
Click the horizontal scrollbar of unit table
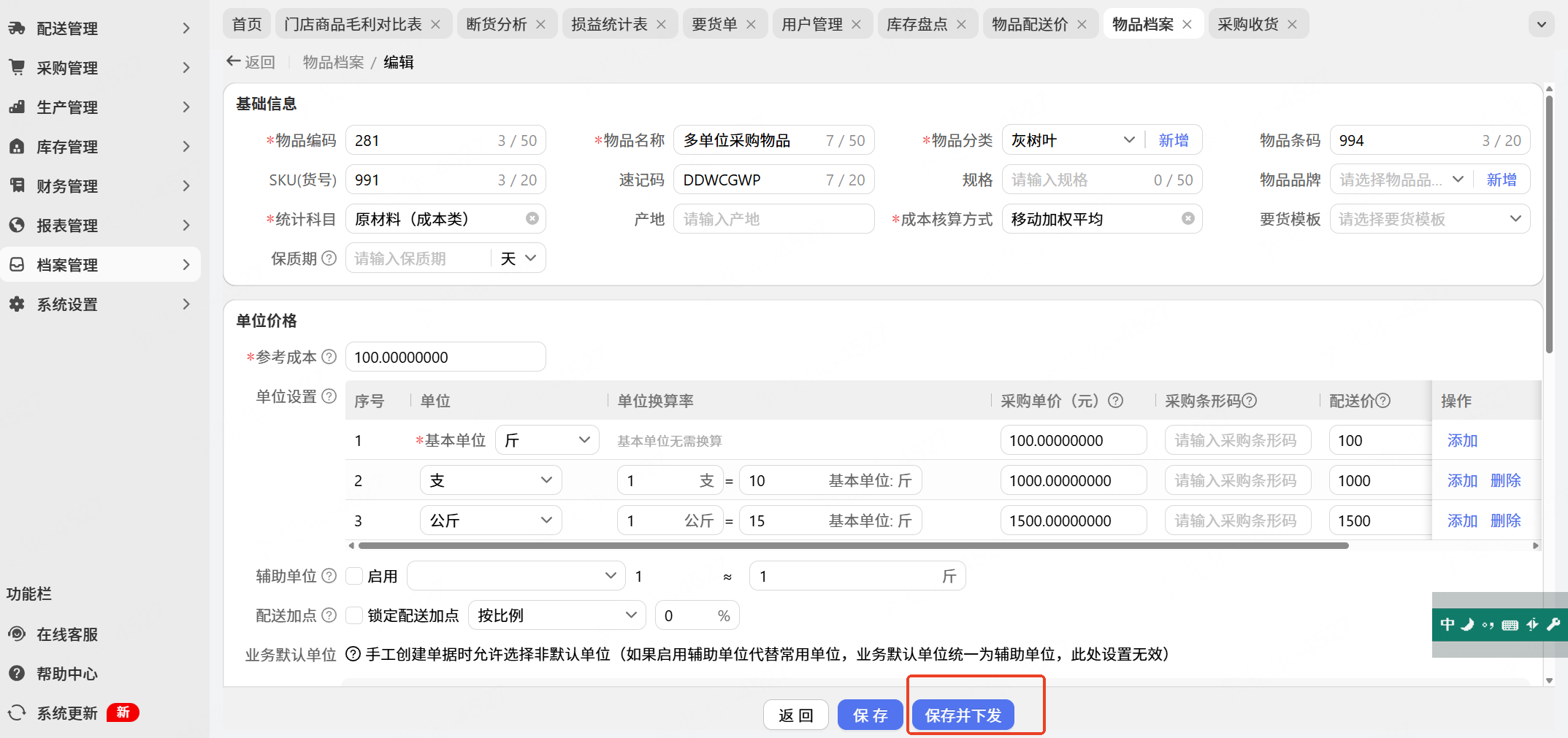854,545
